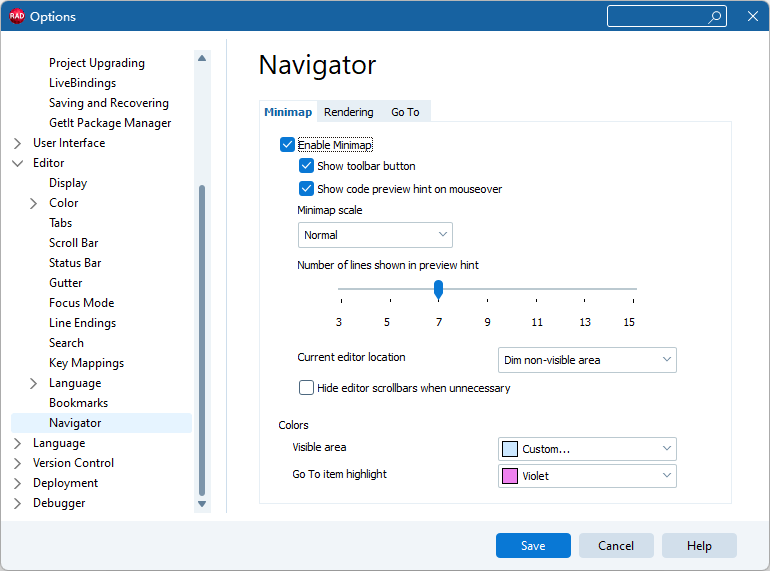Click the Save button
The height and width of the screenshot is (571, 770).
[x=533, y=545]
